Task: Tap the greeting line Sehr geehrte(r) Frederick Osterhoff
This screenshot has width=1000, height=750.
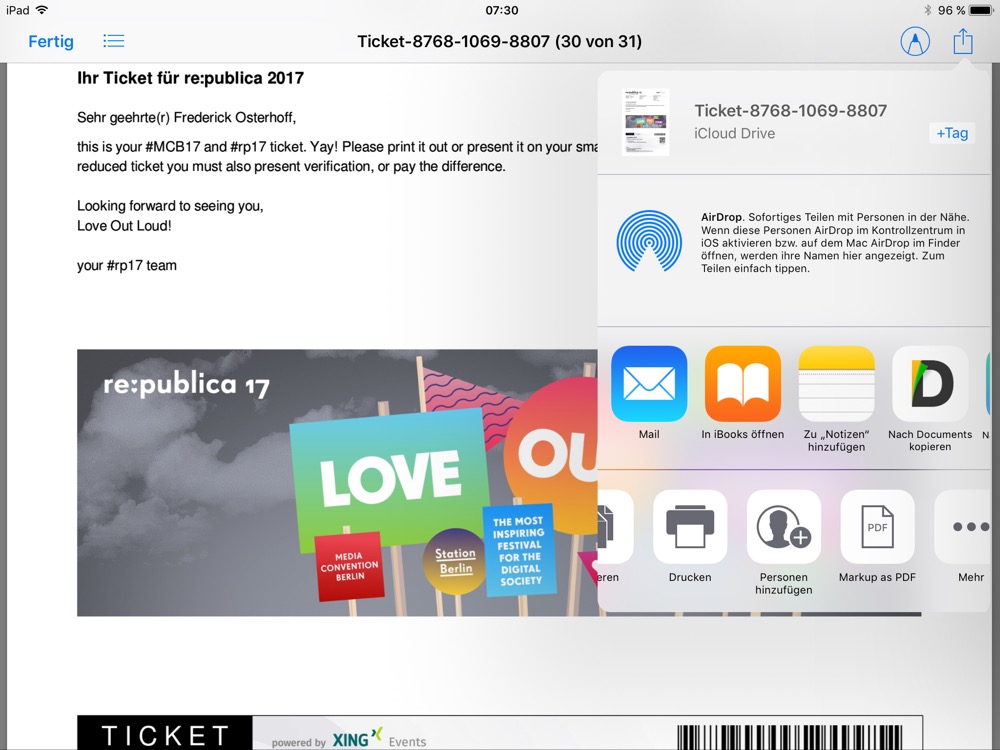Action: pyautogui.click(x=186, y=117)
